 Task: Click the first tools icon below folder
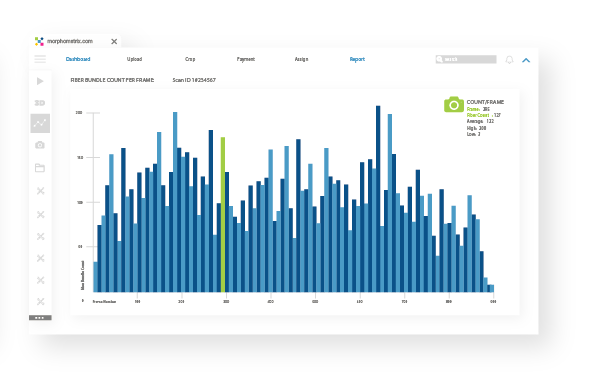[40, 191]
